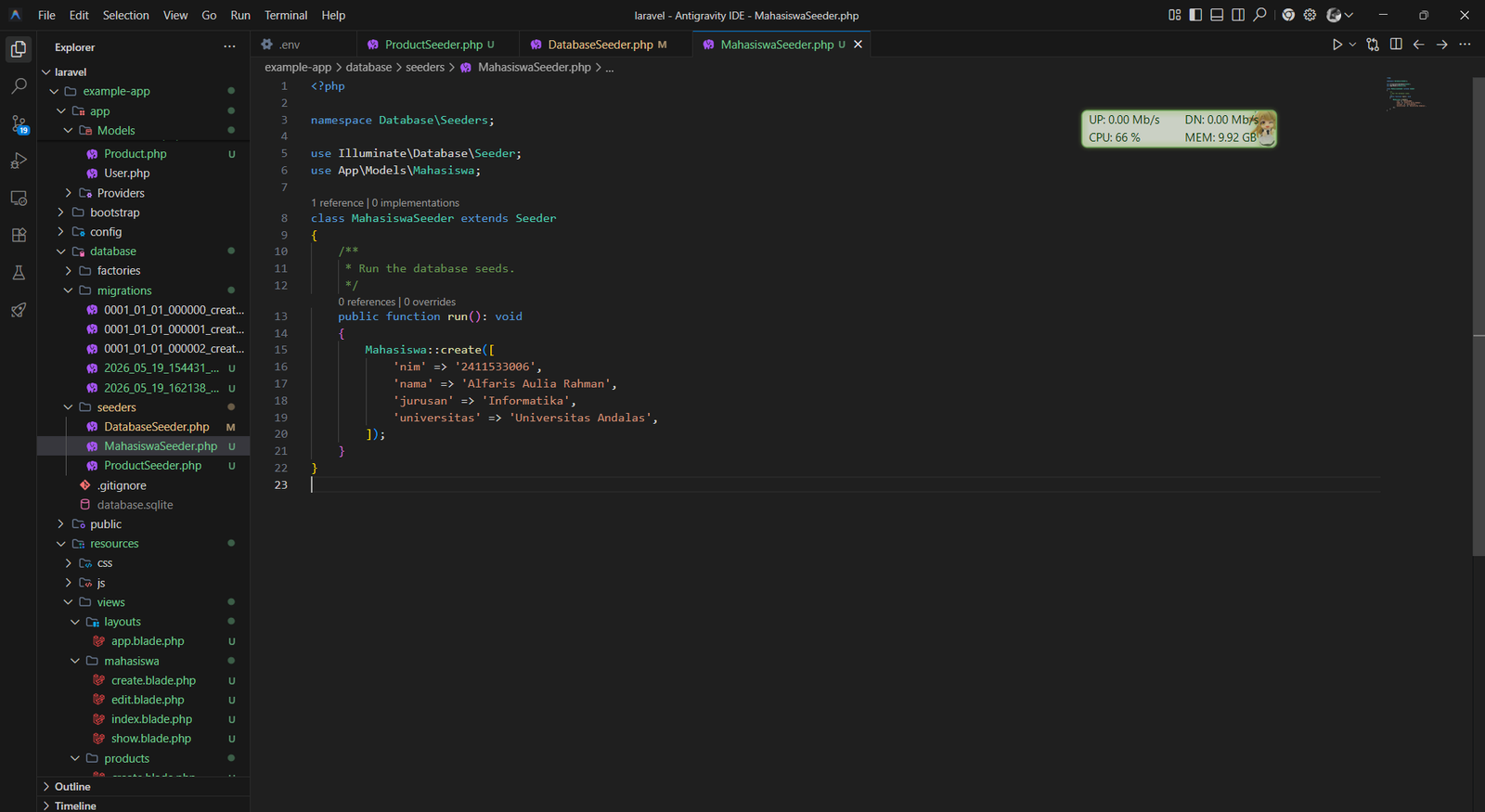Open the Terminal menu
Image resolution: width=1485 pixels, height=812 pixels.
286,15
